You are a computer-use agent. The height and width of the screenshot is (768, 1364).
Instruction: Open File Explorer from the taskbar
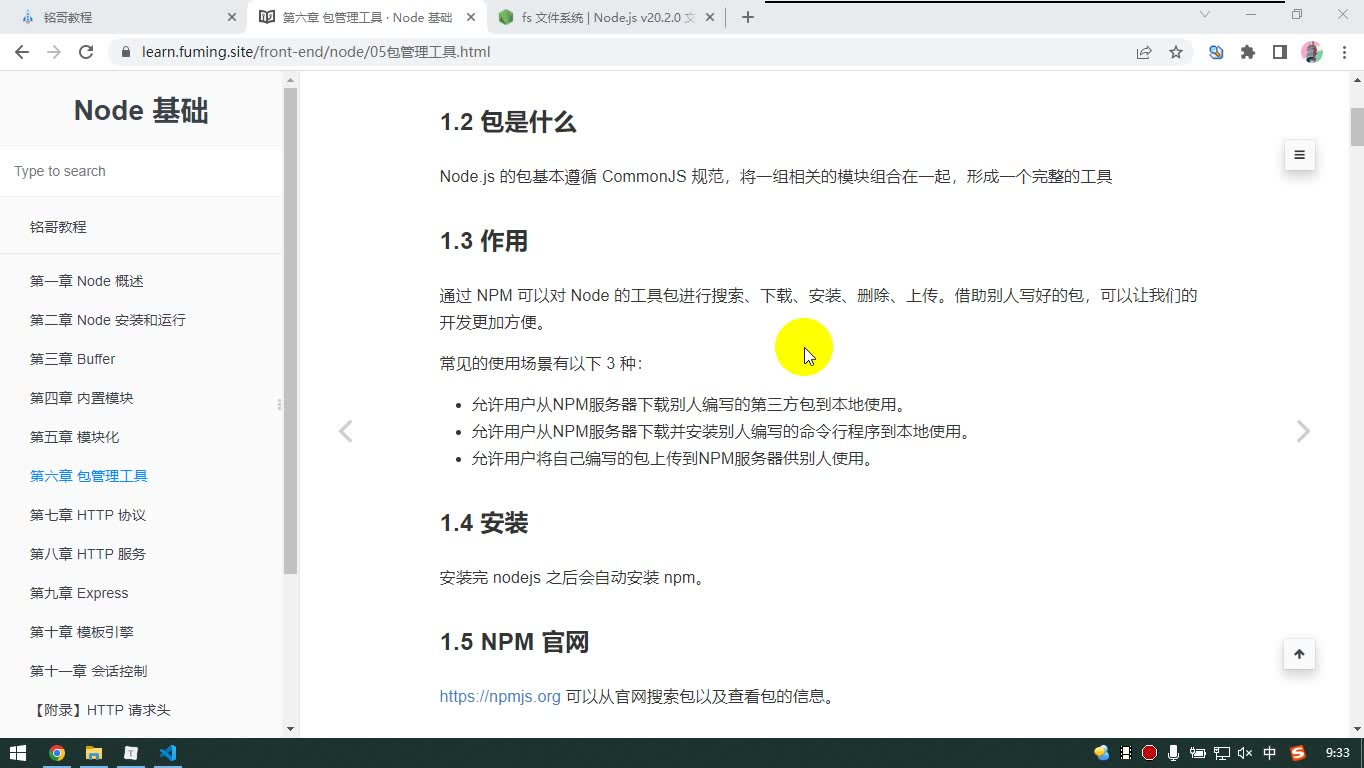tap(93, 753)
